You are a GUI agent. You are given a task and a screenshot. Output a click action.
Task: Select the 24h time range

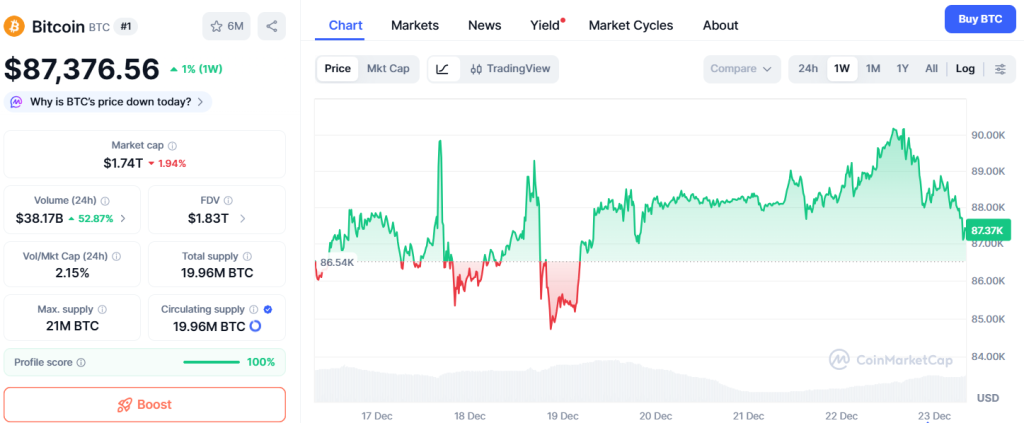click(x=808, y=69)
